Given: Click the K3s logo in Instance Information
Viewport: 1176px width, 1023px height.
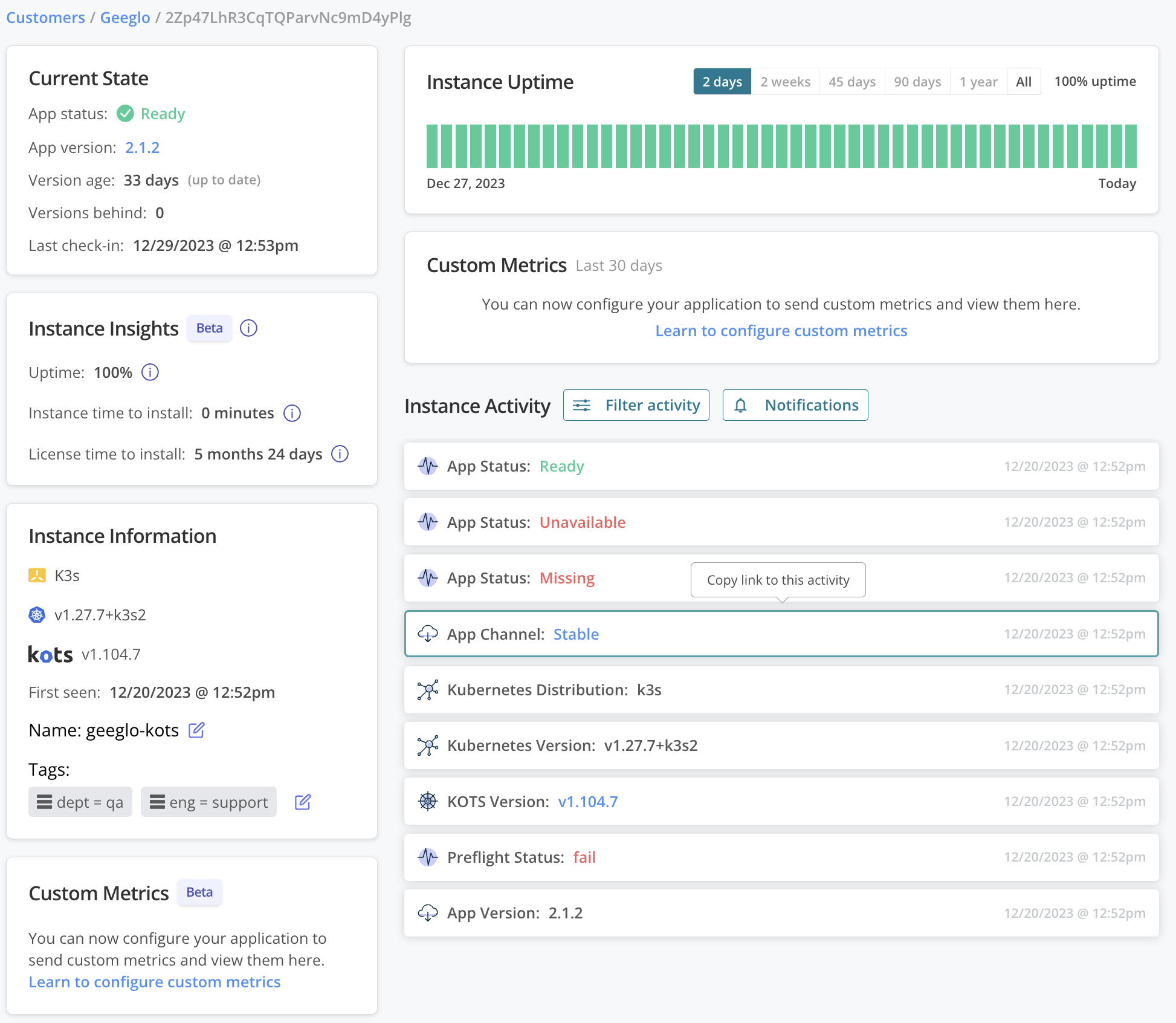Looking at the screenshot, I should click(x=37, y=575).
